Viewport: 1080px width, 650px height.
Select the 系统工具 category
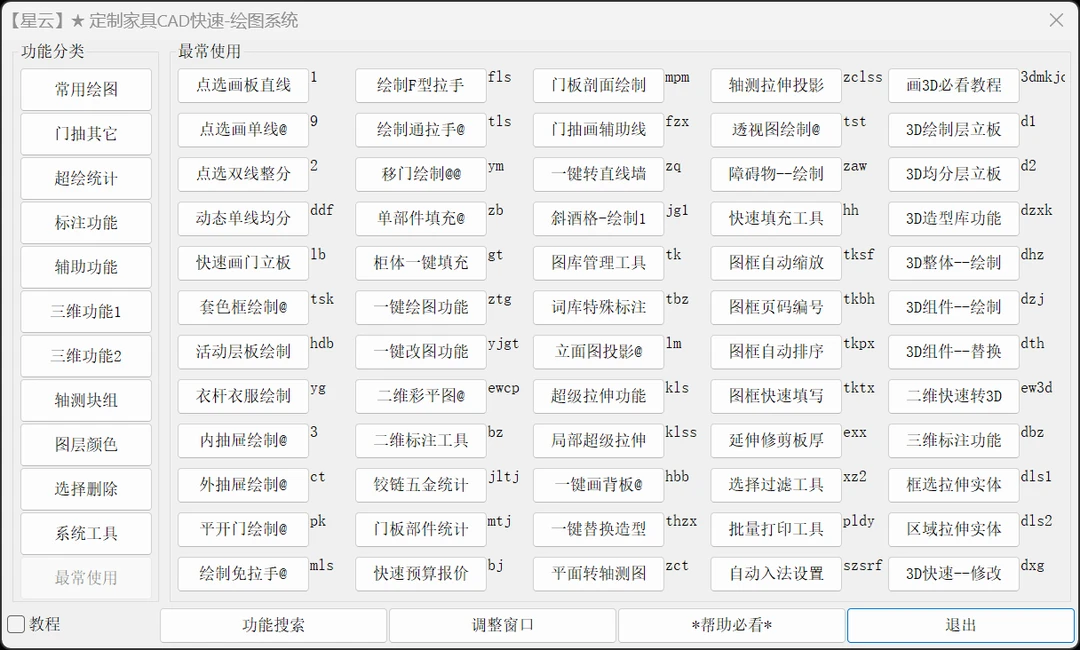click(x=85, y=533)
